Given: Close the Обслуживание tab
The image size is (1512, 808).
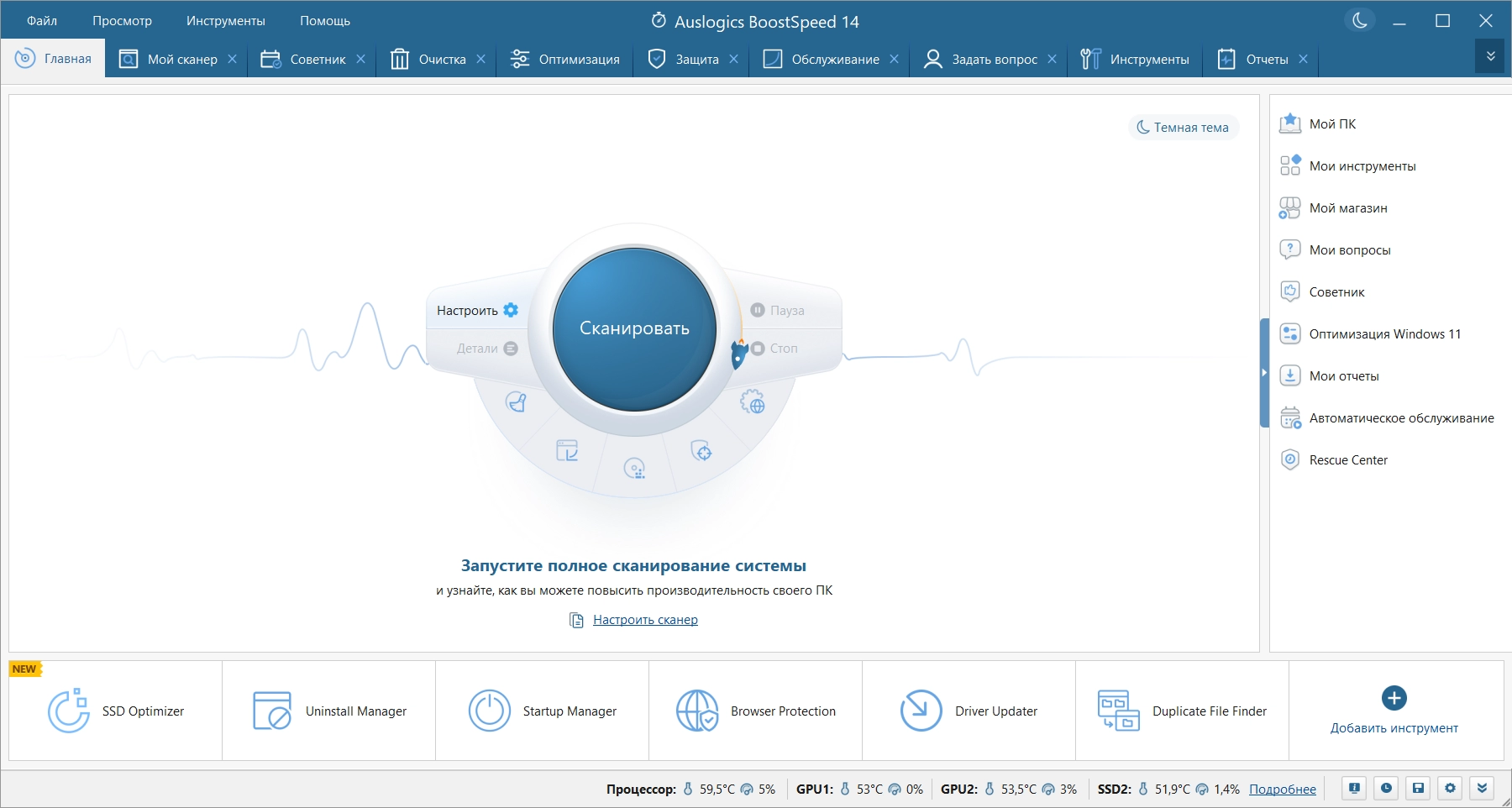Looking at the screenshot, I should pos(894,59).
